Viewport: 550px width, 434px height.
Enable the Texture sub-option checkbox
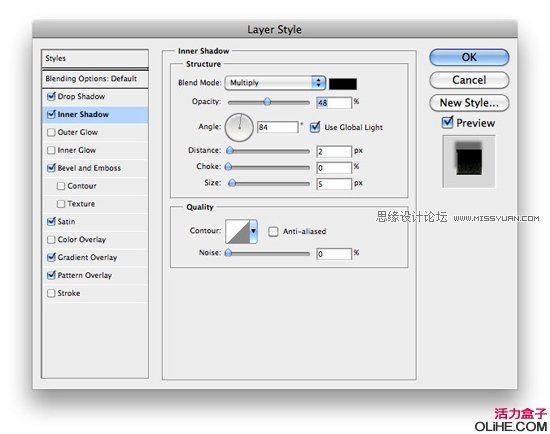[x=61, y=204]
